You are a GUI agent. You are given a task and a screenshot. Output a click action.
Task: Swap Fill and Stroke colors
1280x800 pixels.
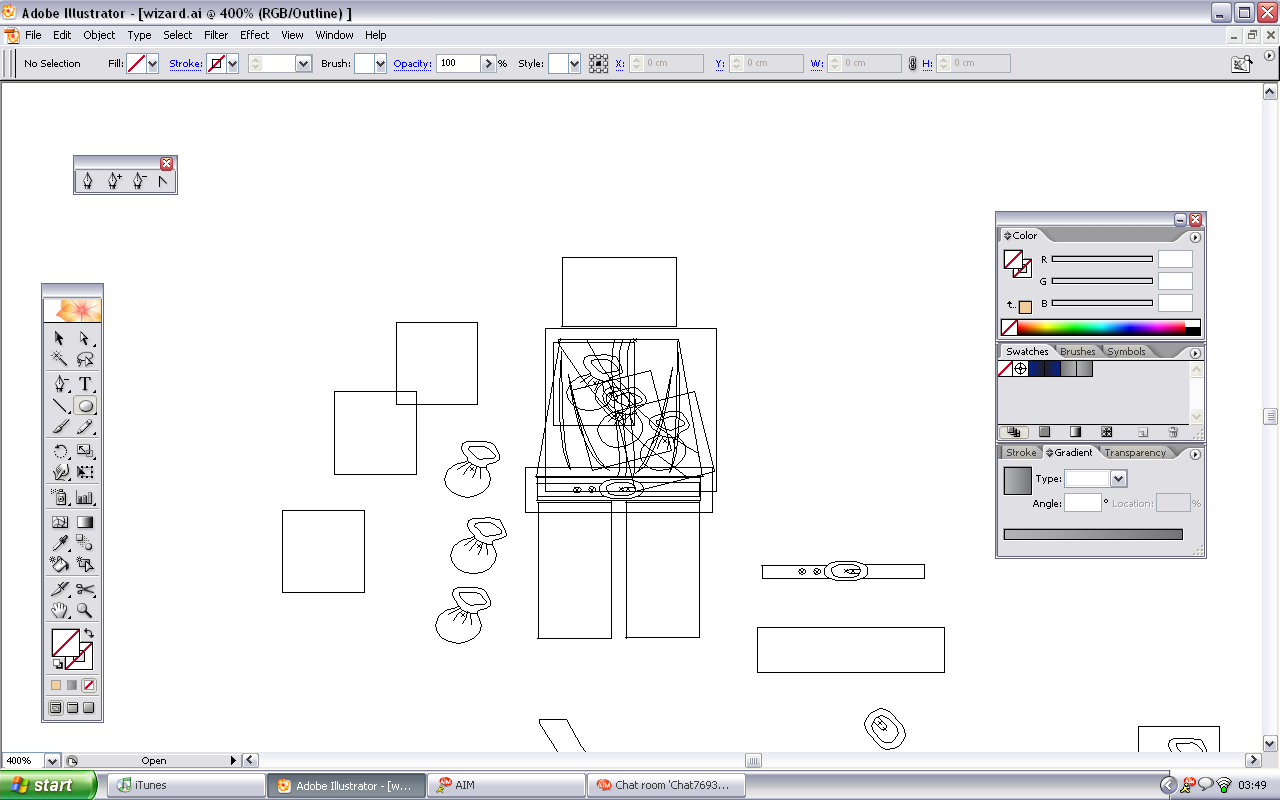click(89, 633)
